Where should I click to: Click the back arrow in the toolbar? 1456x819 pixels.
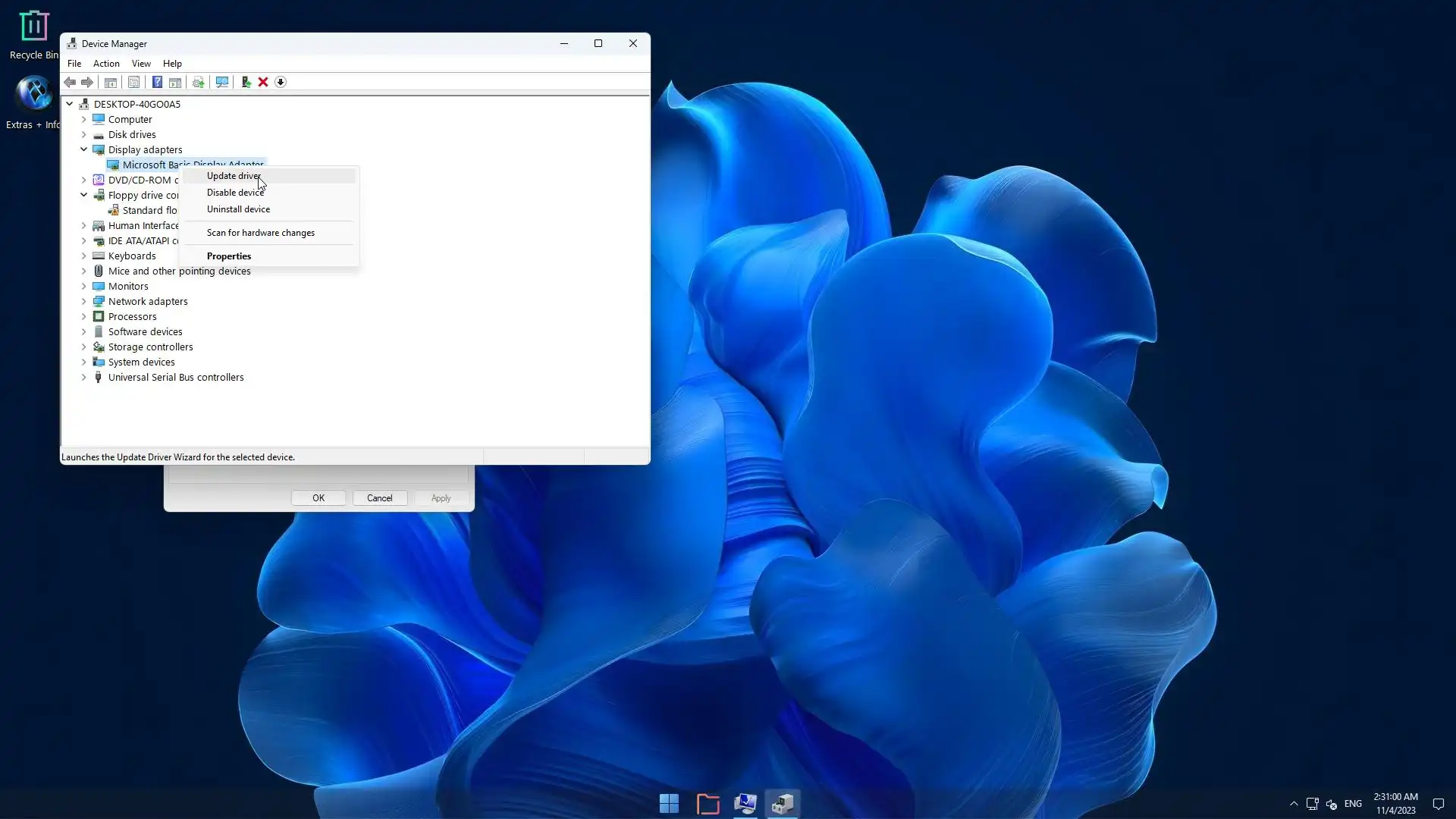tap(70, 82)
